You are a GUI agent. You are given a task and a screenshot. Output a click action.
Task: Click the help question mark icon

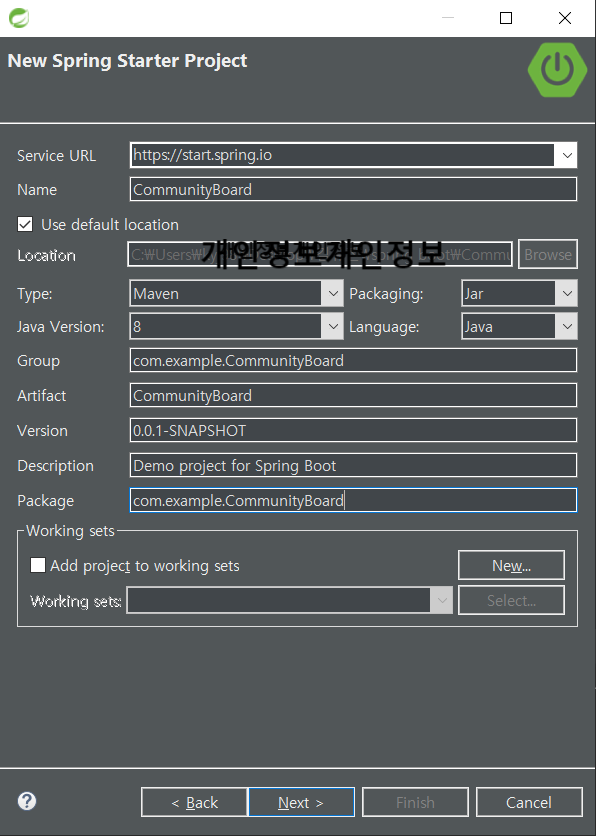click(x=27, y=801)
